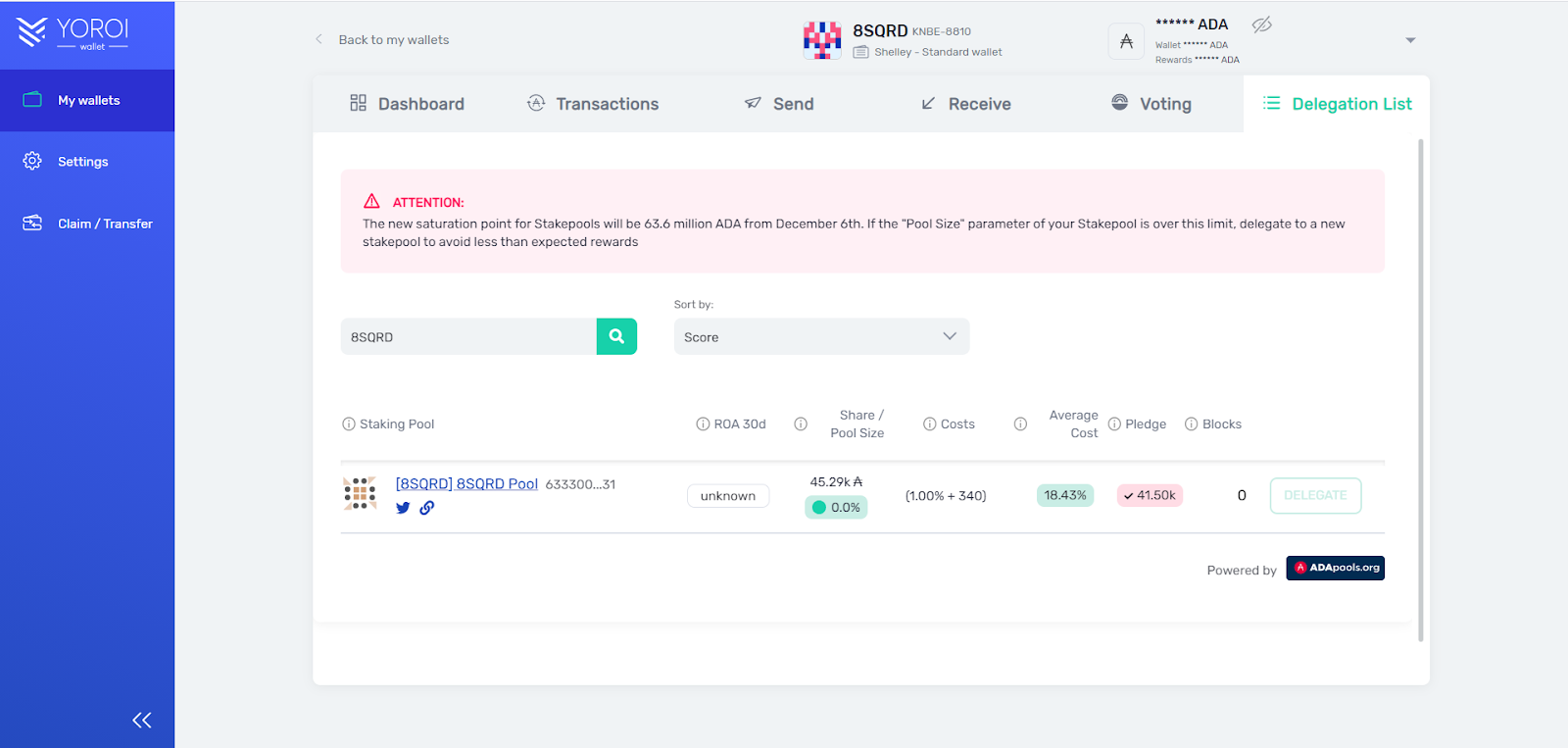Viewport: 1568px width, 748px height.
Task: Click the Yoroi wallet logo
Action: [73, 33]
